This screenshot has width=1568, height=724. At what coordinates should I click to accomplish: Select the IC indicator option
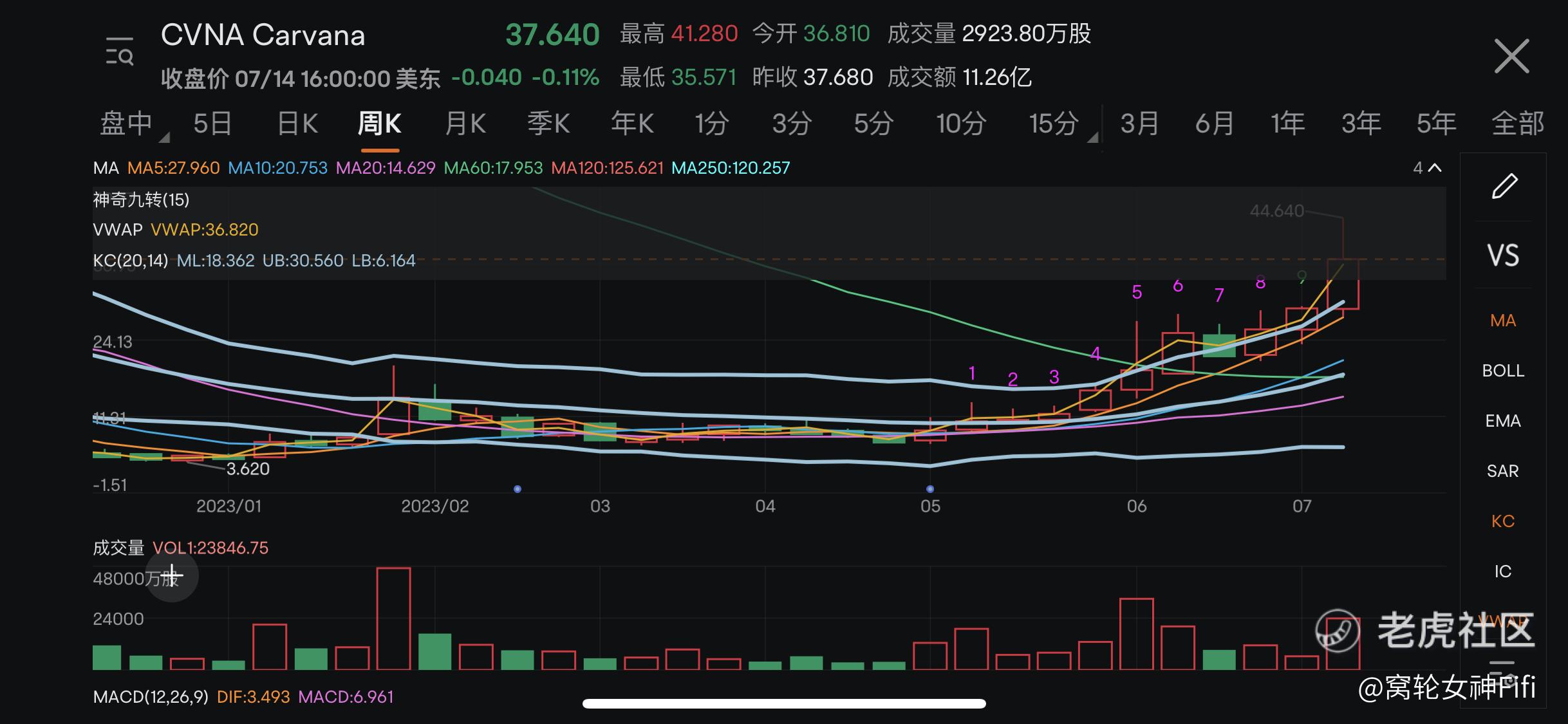(x=1503, y=571)
